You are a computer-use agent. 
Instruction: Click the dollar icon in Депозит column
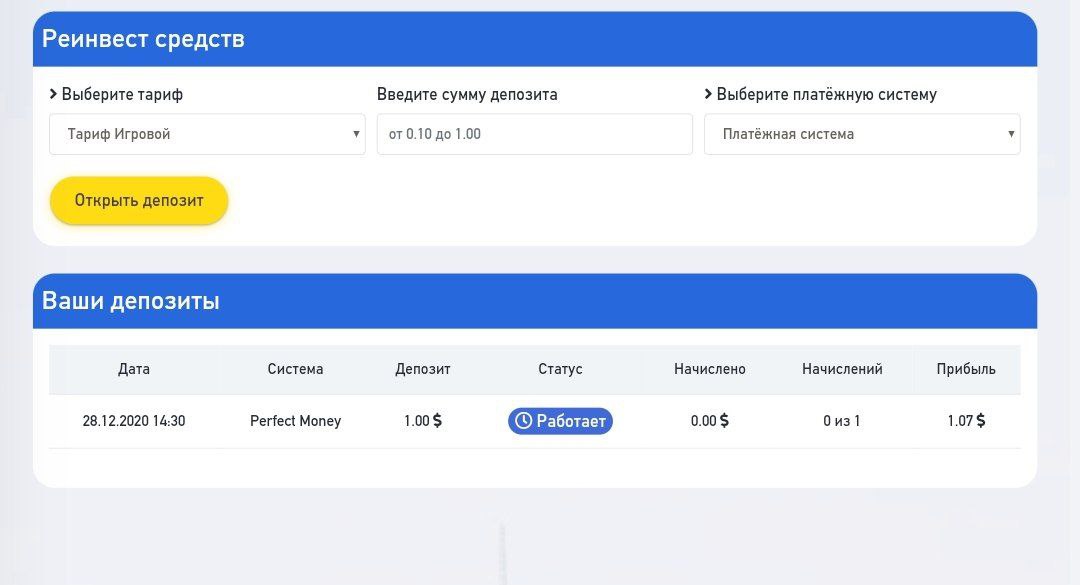(437, 420)
